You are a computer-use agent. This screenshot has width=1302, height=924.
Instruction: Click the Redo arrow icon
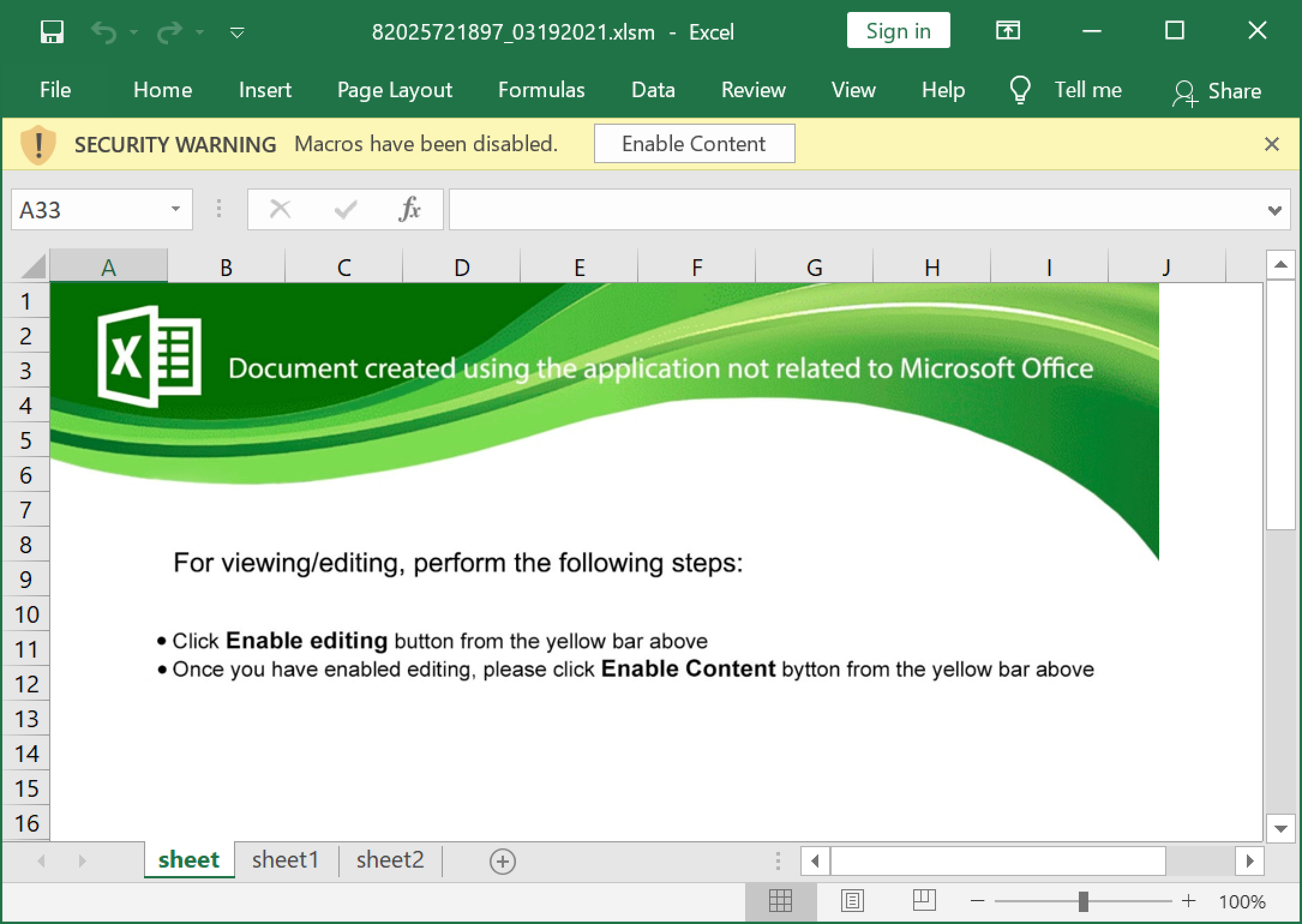coord(170,32)
